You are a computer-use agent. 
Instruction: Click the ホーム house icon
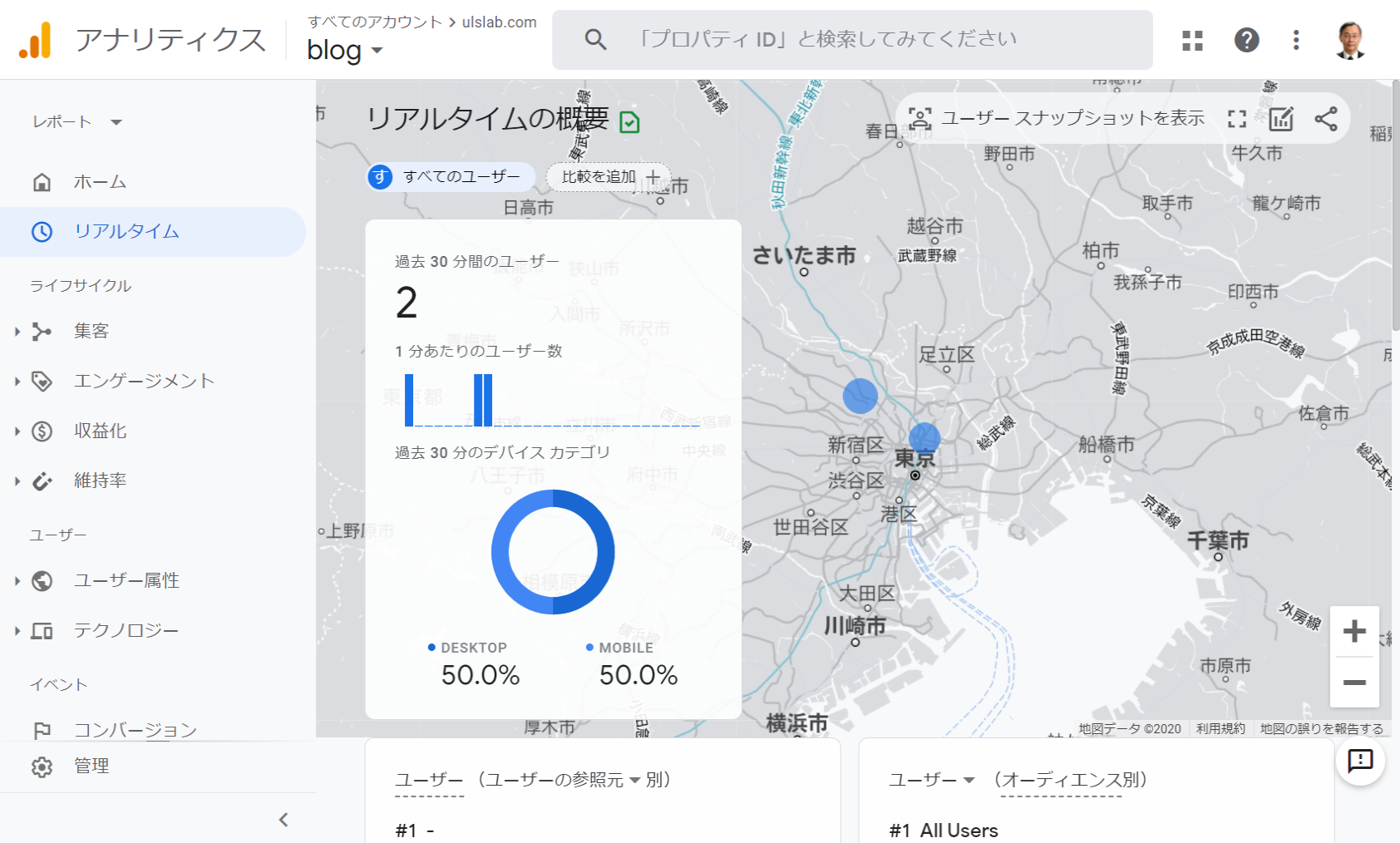pyautogui.click(x=42, y=182)
